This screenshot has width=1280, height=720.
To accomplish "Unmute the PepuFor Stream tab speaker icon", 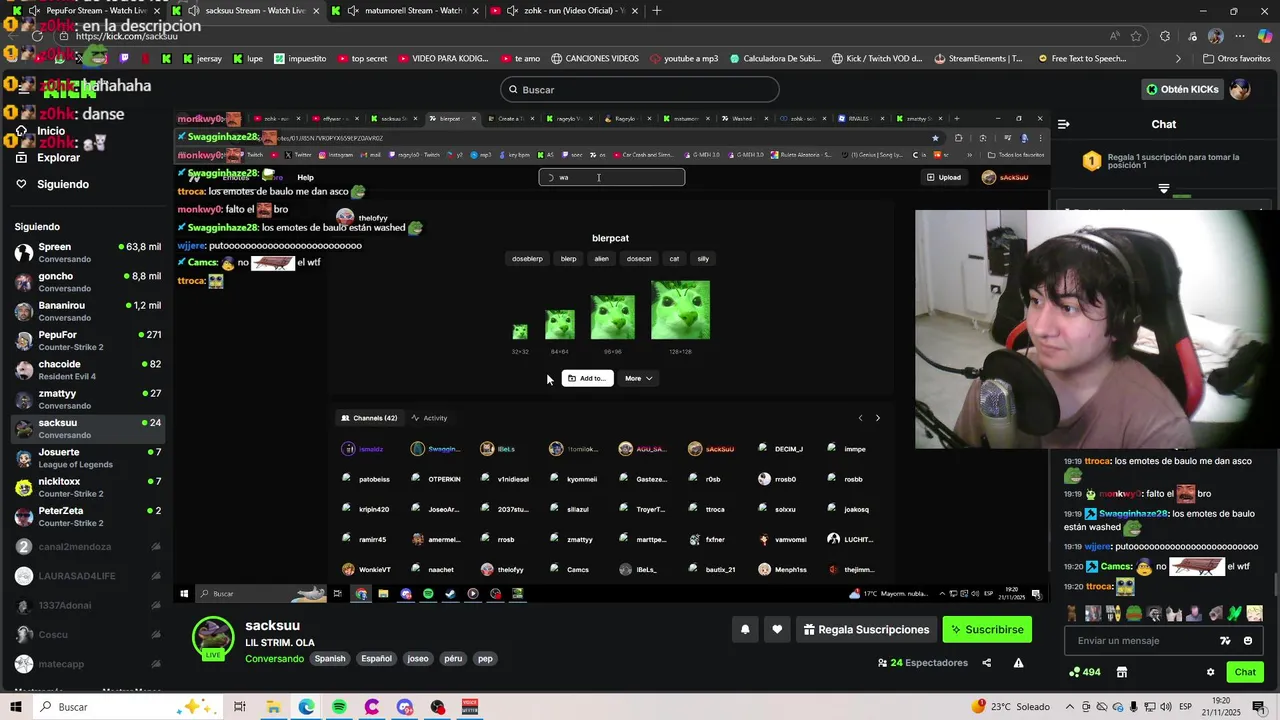I will coord(35,11).
